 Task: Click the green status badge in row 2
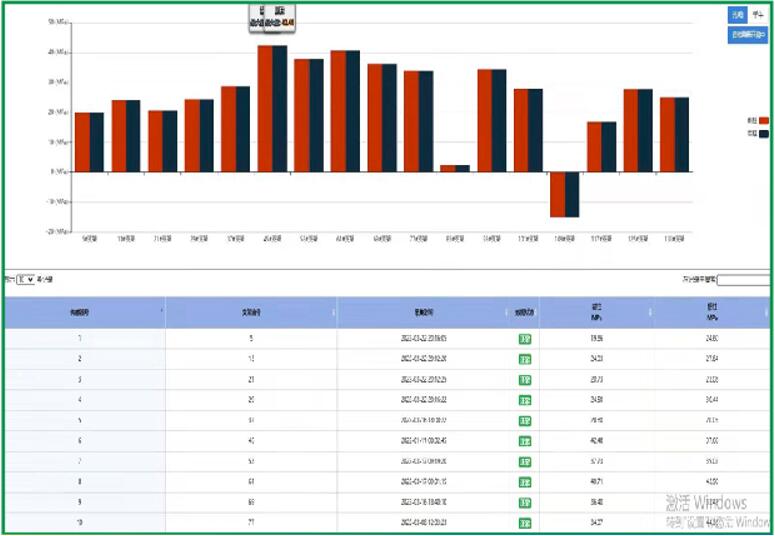(524, 358)
